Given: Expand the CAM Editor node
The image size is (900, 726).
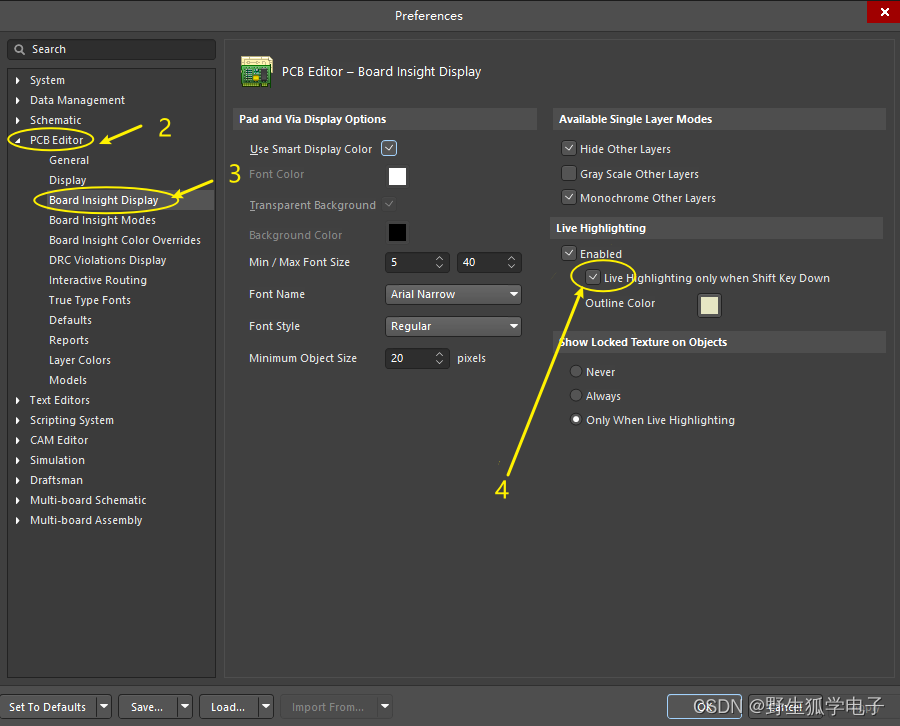Looking at the screenshot, I should tap(18, 441).
